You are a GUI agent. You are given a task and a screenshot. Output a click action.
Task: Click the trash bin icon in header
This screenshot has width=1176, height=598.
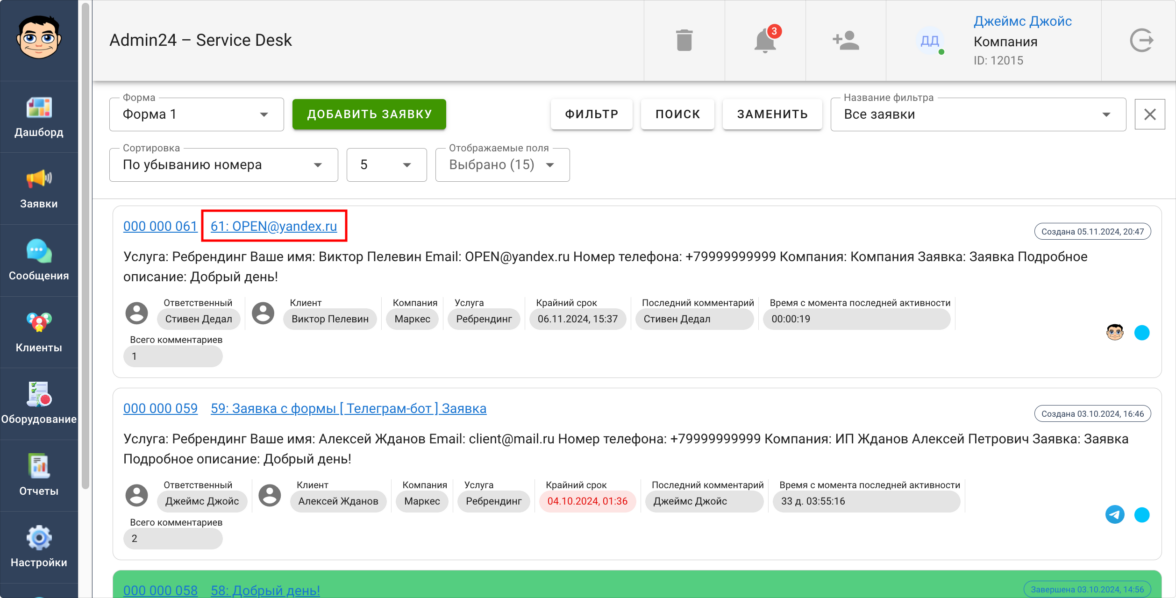point(684,41)
